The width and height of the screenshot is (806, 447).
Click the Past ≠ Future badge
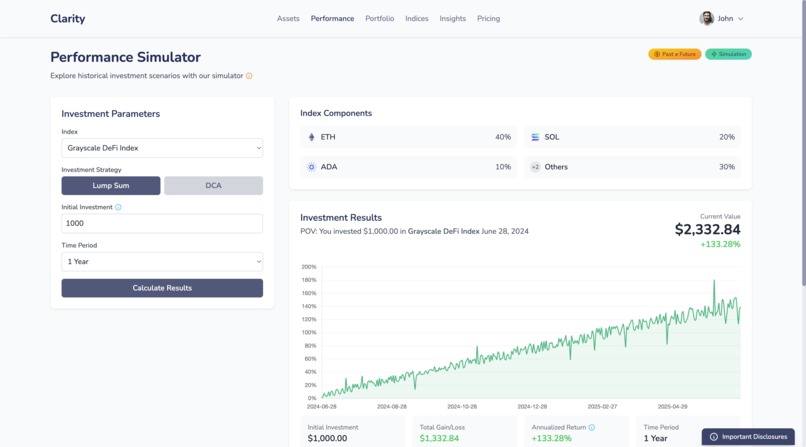[674, 54]
